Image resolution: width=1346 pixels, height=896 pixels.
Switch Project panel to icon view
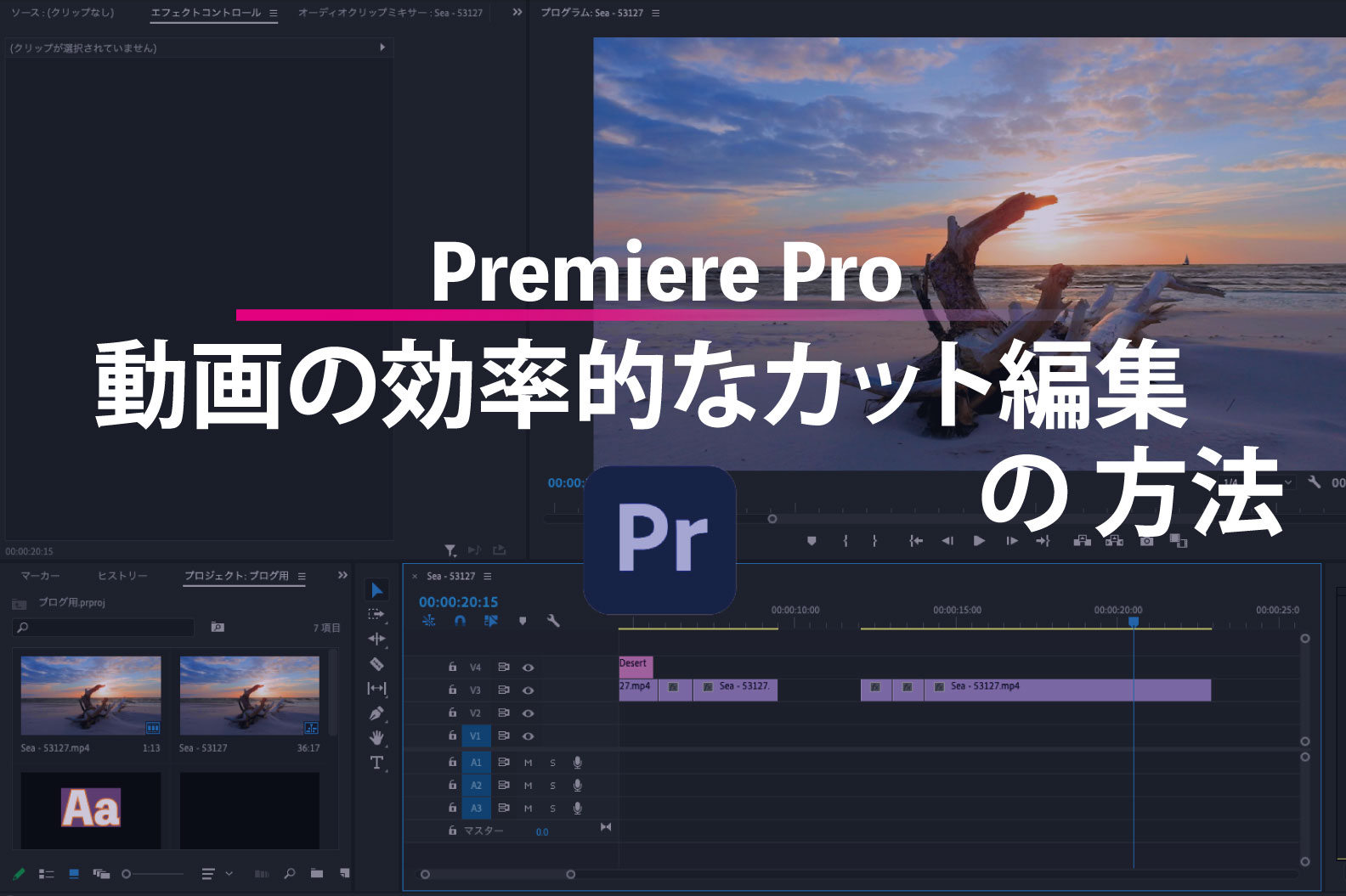point(74,873)
